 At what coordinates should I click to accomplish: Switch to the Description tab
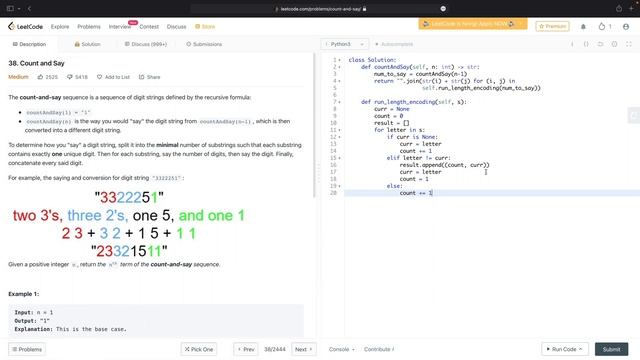[x=29, y=44]
